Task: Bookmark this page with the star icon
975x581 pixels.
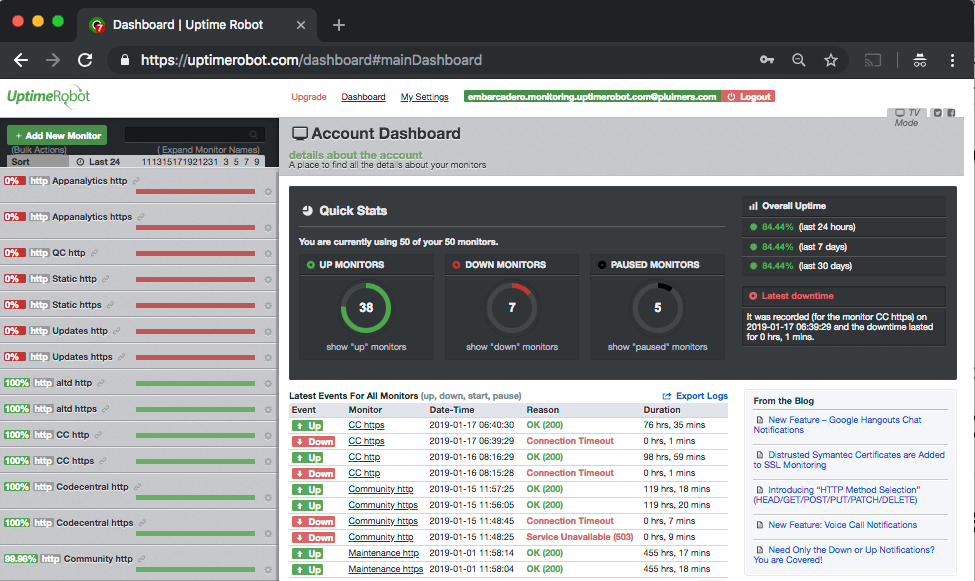Action: 830,60
